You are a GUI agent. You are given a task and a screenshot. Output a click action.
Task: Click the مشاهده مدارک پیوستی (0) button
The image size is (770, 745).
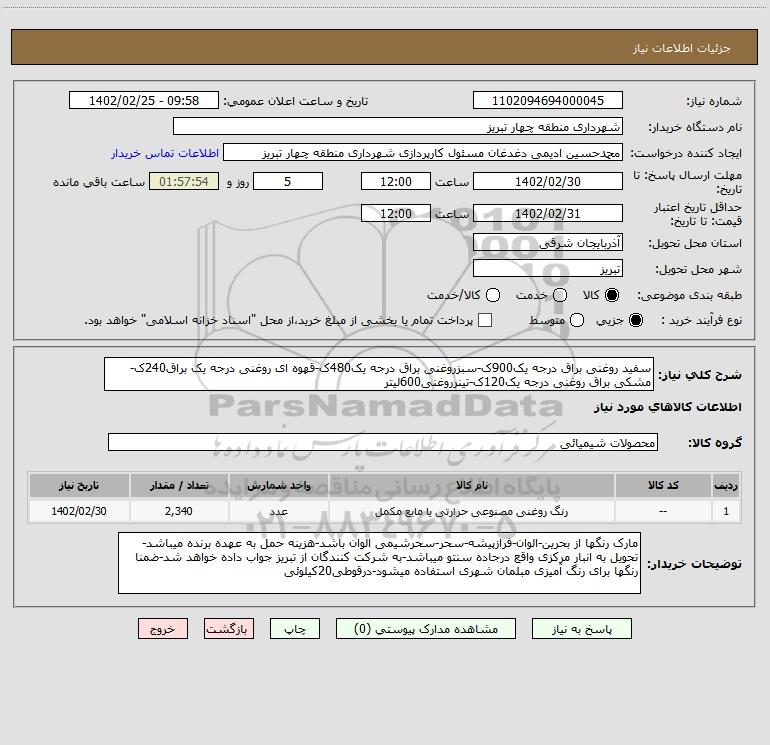(x=426, y=629)
